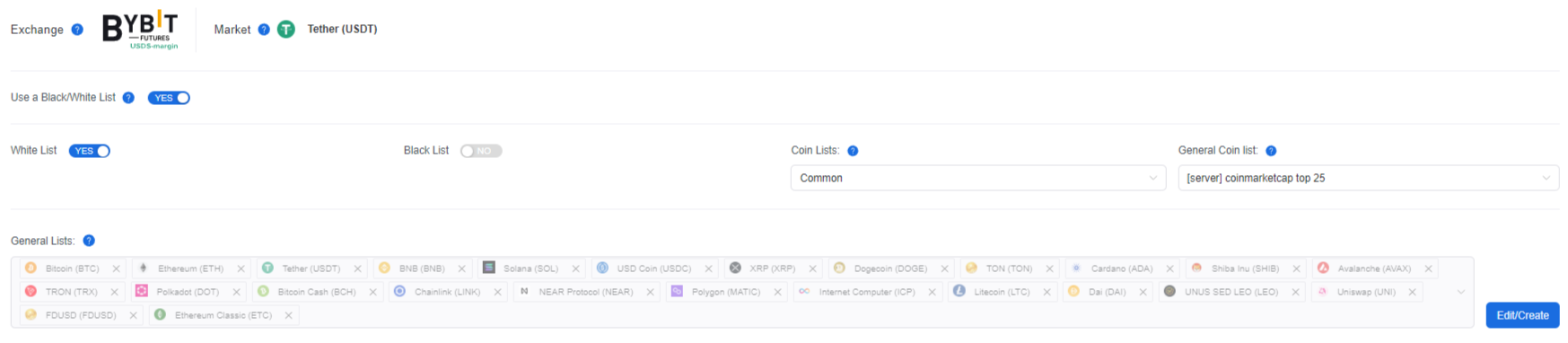1568x343 pixels.
Task: Click the XRP coin icon
Action: pos(735,268)
